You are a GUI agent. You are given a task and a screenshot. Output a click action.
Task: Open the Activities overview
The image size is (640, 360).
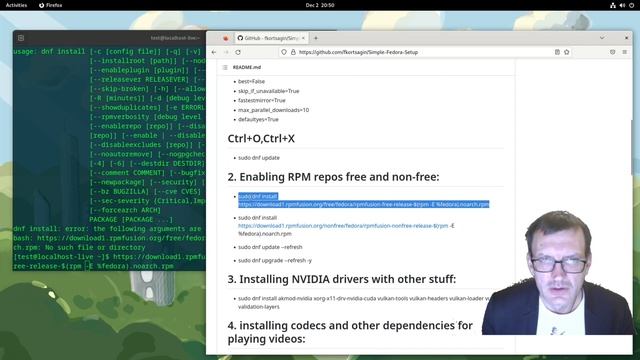pos(16,5)
